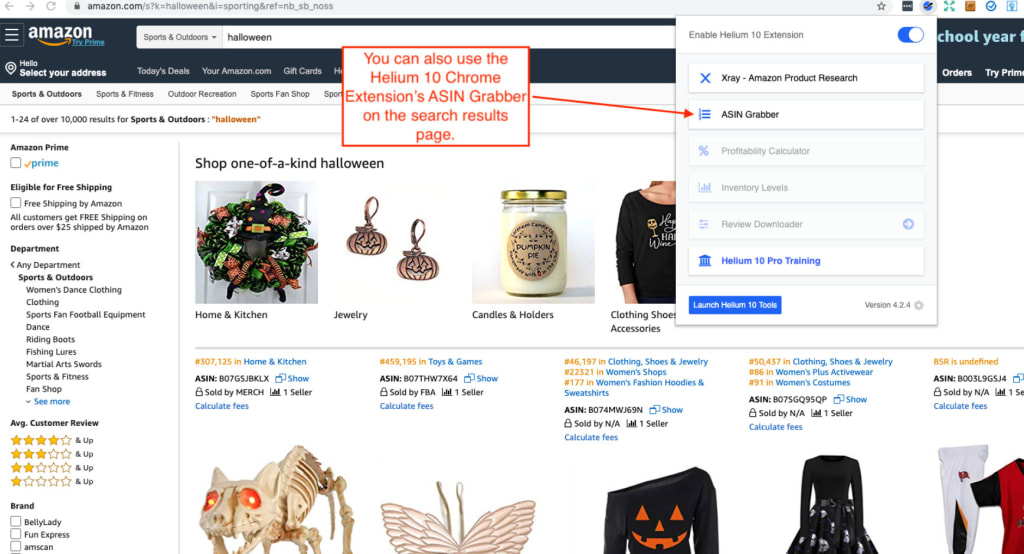Click Launch Helium 10 Tools button
Image resolution: width=1024 pixels, height=554 pixels.
[735, 305]
